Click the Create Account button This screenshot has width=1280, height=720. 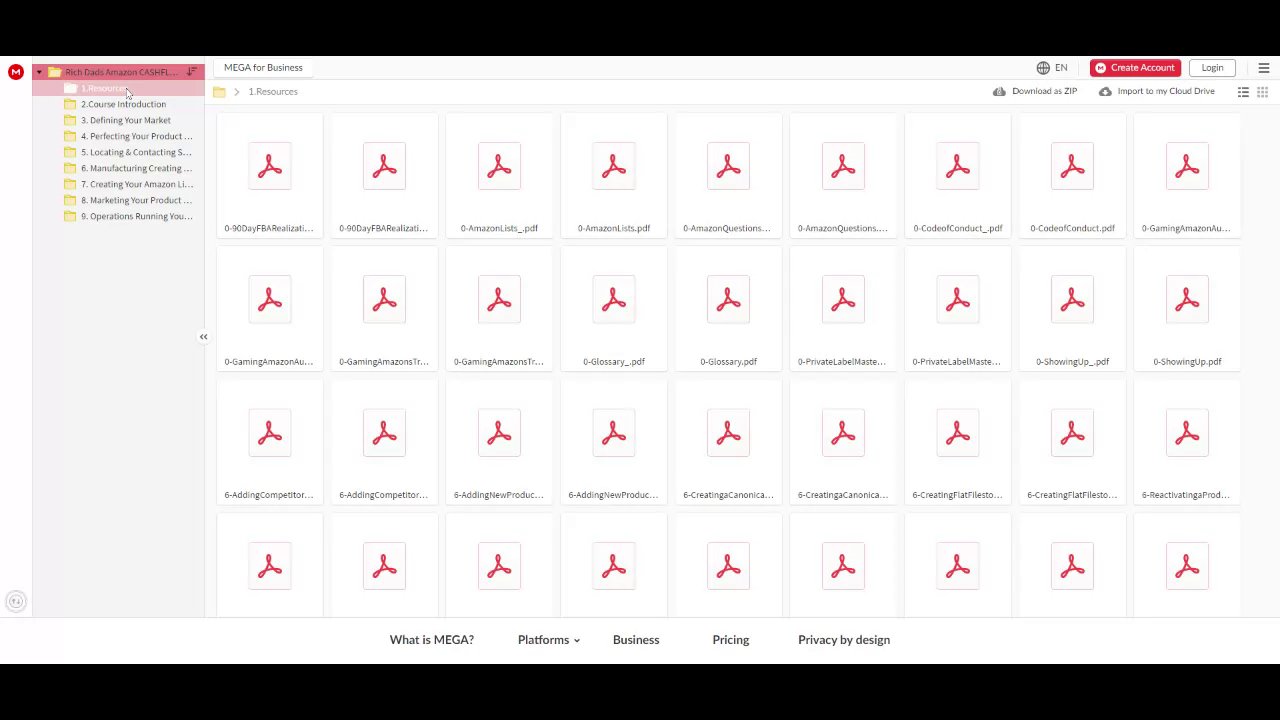[1135, 68]
